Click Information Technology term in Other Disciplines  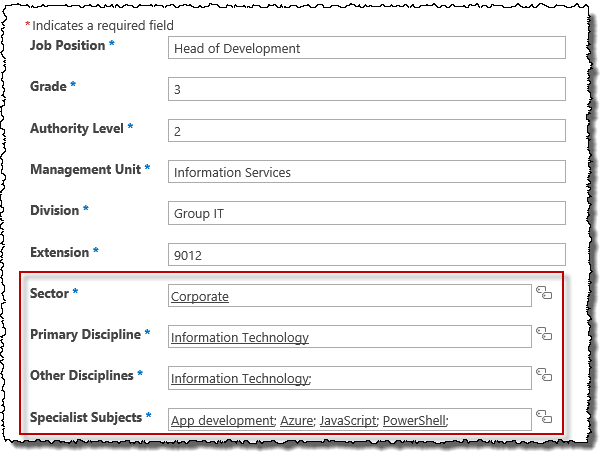(240, 379)
